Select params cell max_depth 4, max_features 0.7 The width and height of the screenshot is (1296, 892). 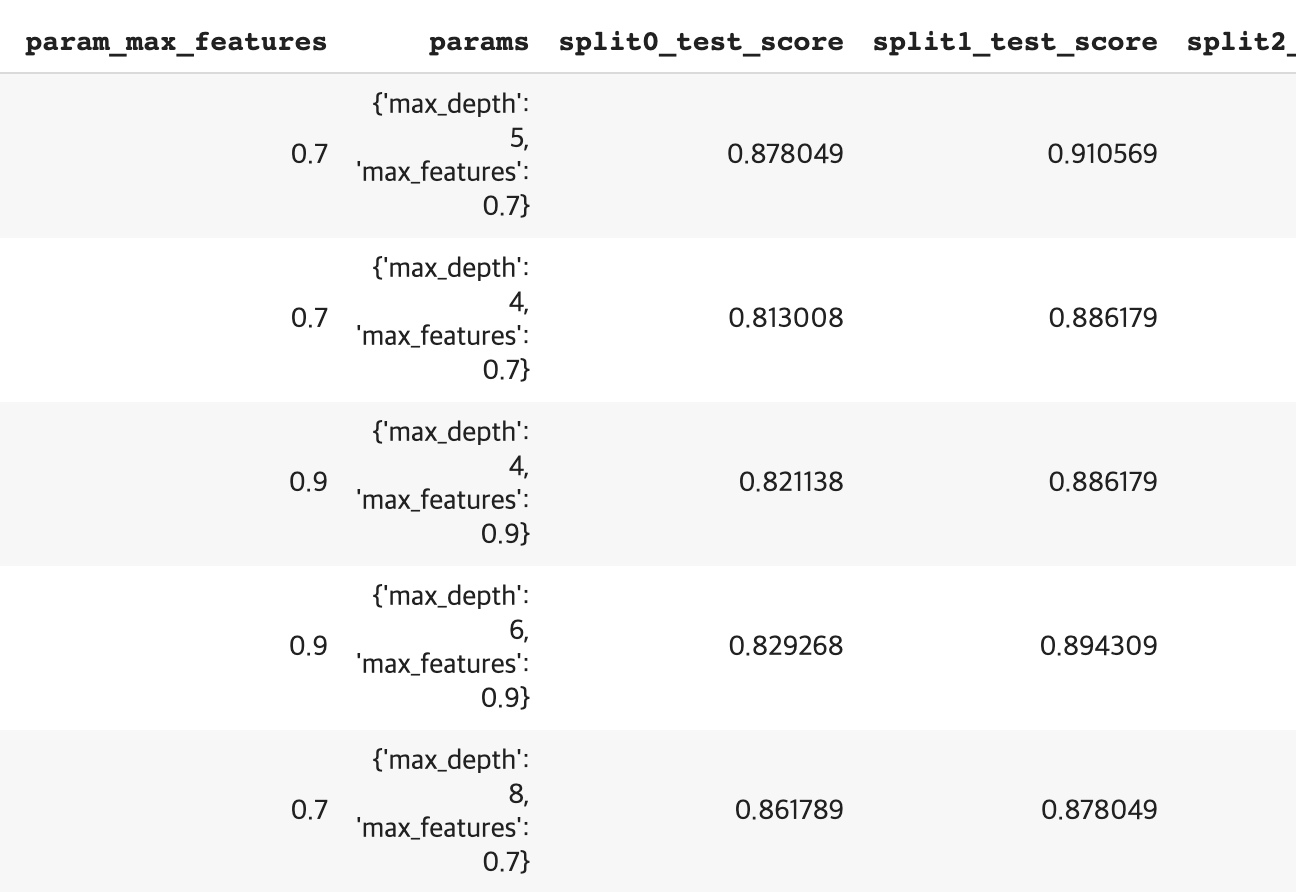[x=443, y=318]
